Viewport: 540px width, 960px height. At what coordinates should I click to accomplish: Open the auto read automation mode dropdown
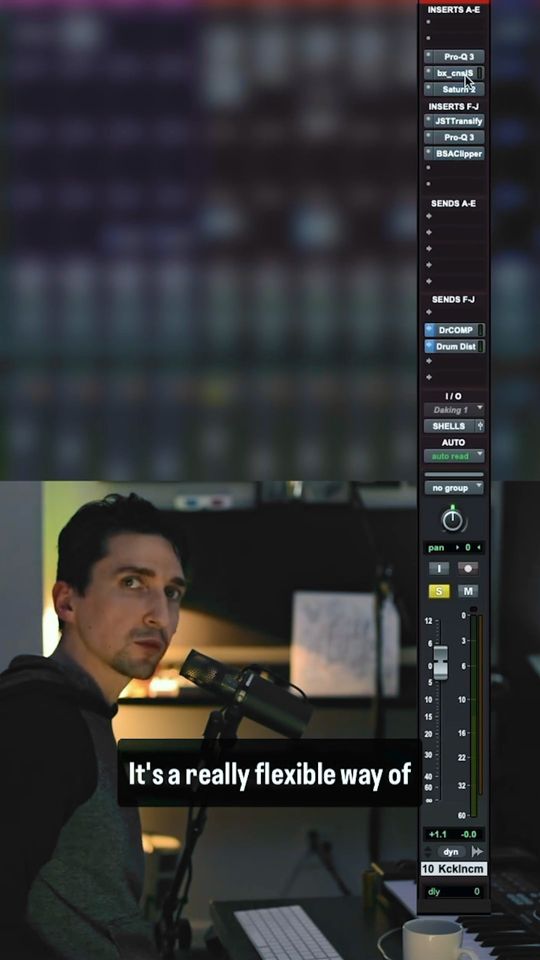(454, 456)
